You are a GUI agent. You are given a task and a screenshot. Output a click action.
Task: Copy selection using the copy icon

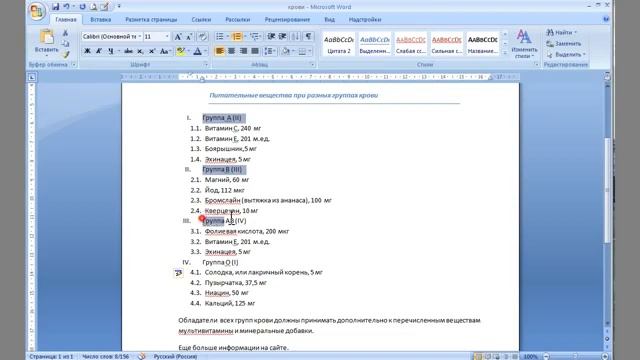[x=65, y=44]
